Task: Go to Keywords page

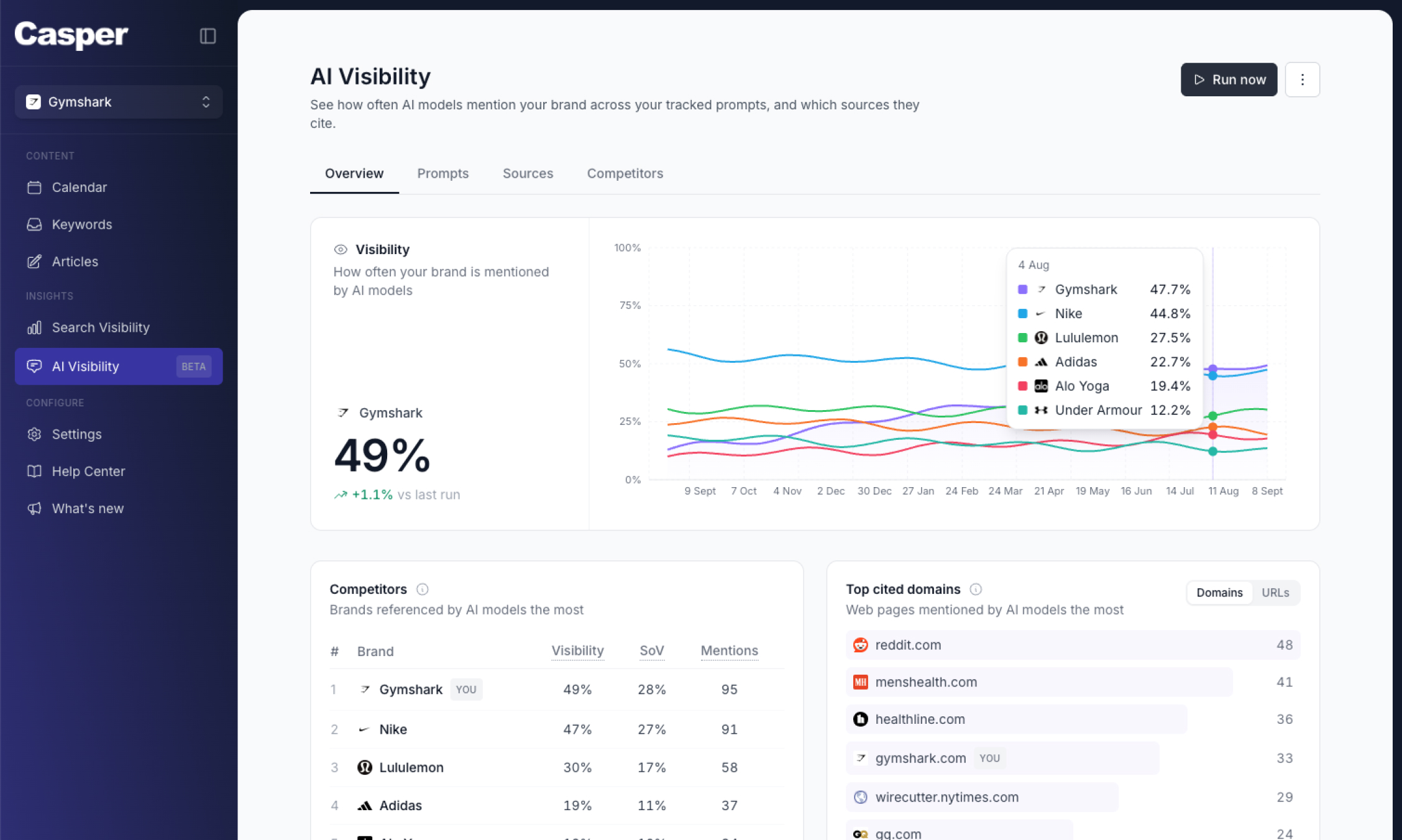Action: [119, 224]
